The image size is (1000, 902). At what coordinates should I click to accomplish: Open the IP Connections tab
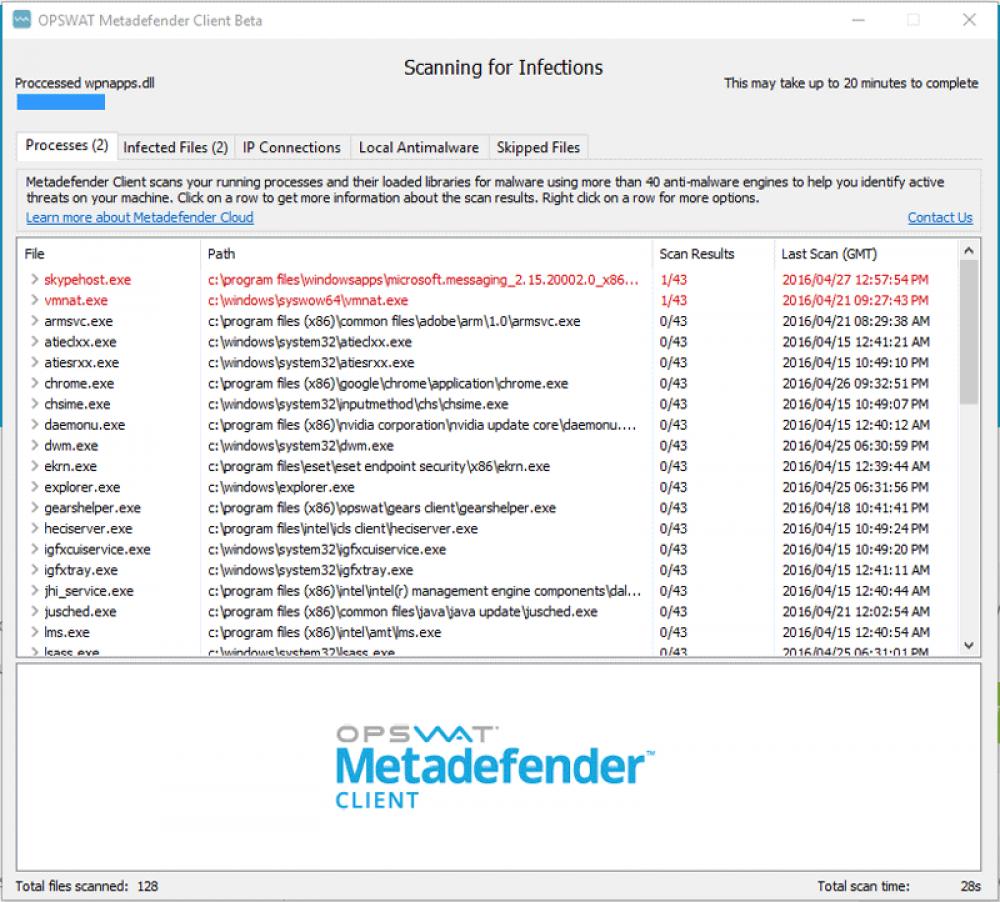tap(291, 146)
